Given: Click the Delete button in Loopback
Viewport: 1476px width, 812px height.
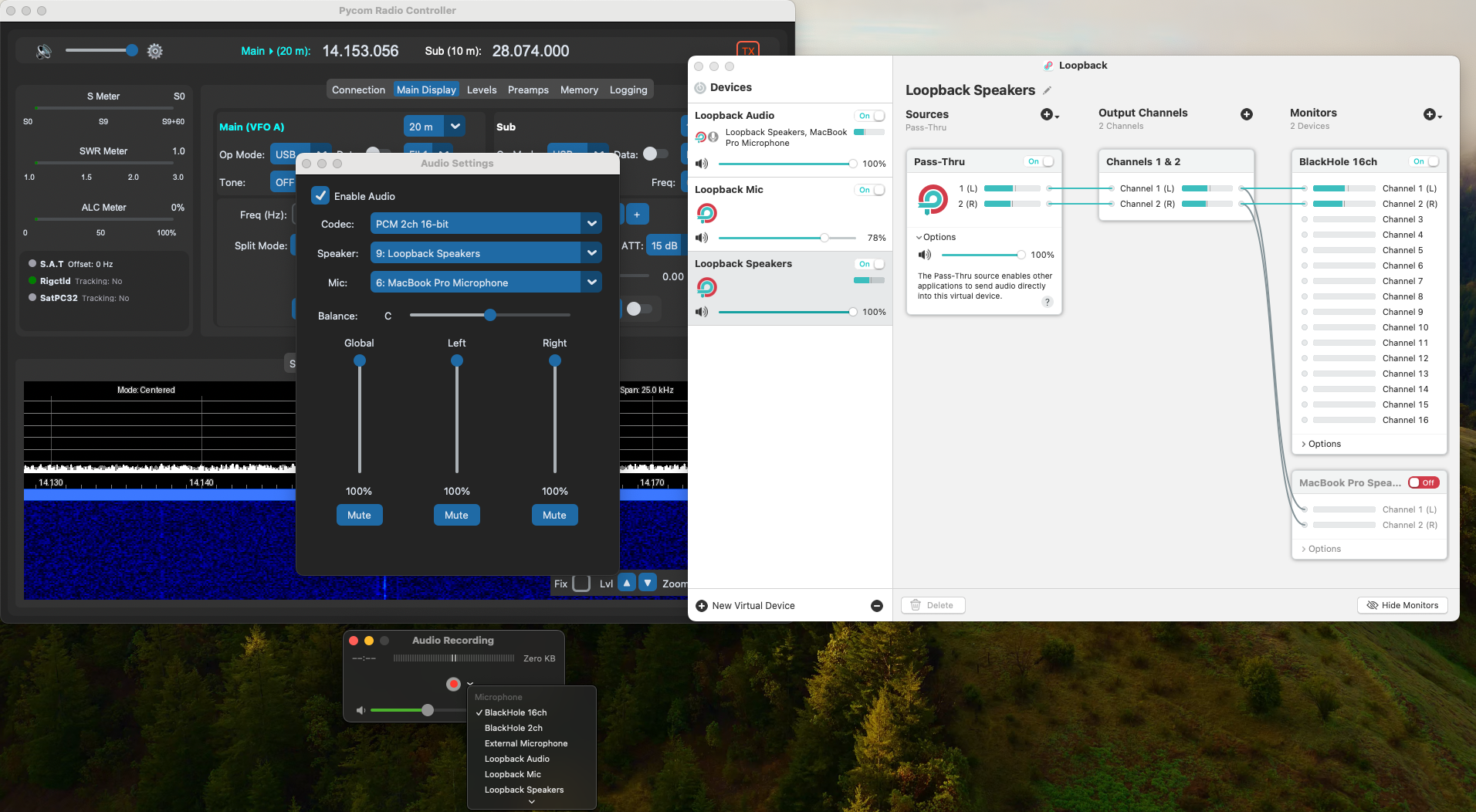Looking at the screenshot, I should click(x=933, y=605).
